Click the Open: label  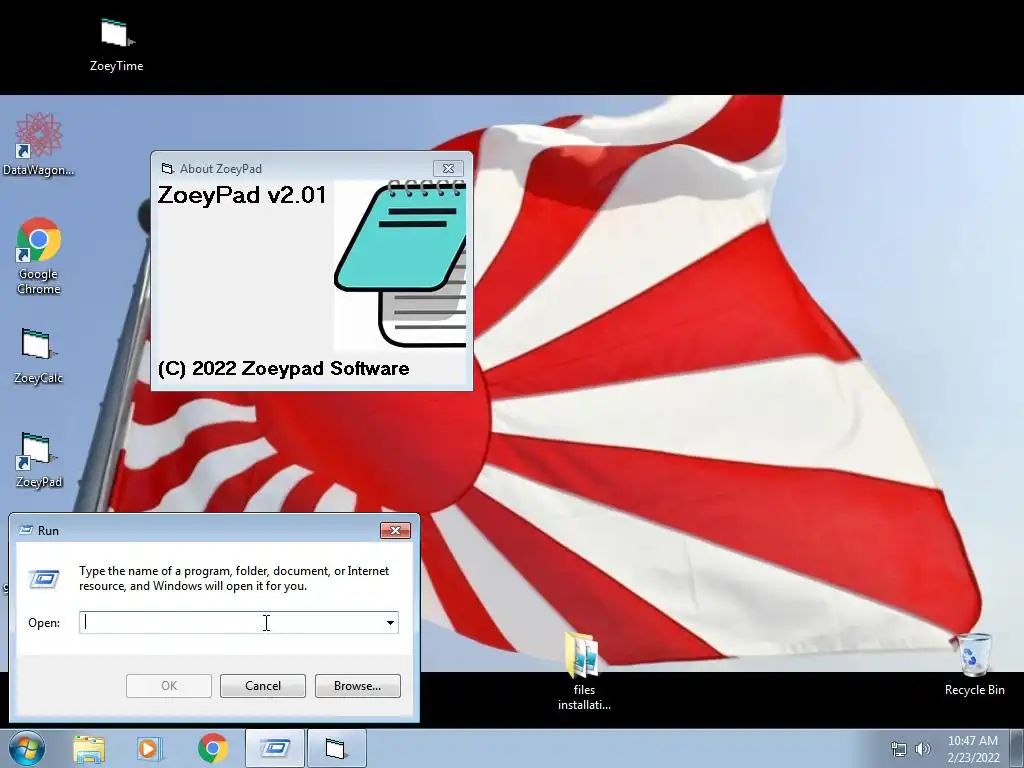coord(44,623)
